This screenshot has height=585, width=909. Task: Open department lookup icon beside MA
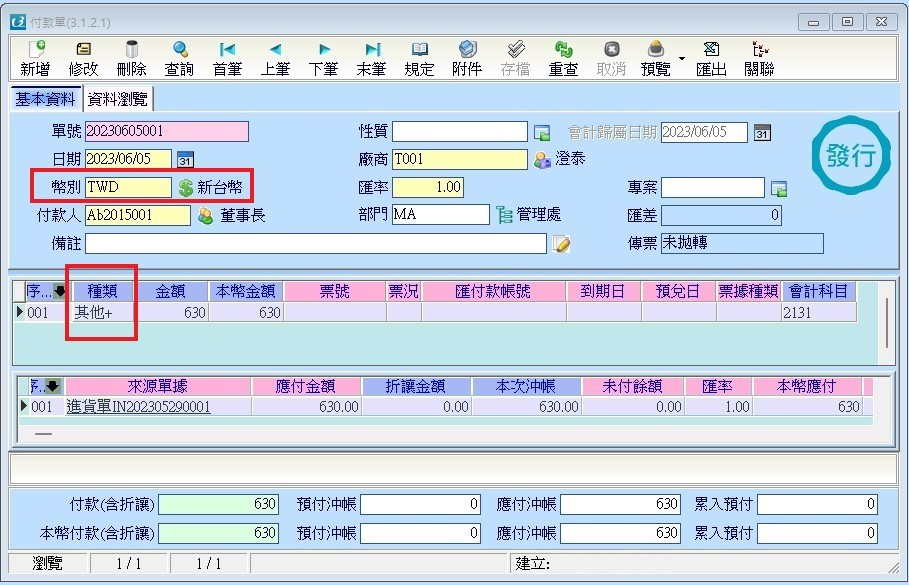point(504,215)
